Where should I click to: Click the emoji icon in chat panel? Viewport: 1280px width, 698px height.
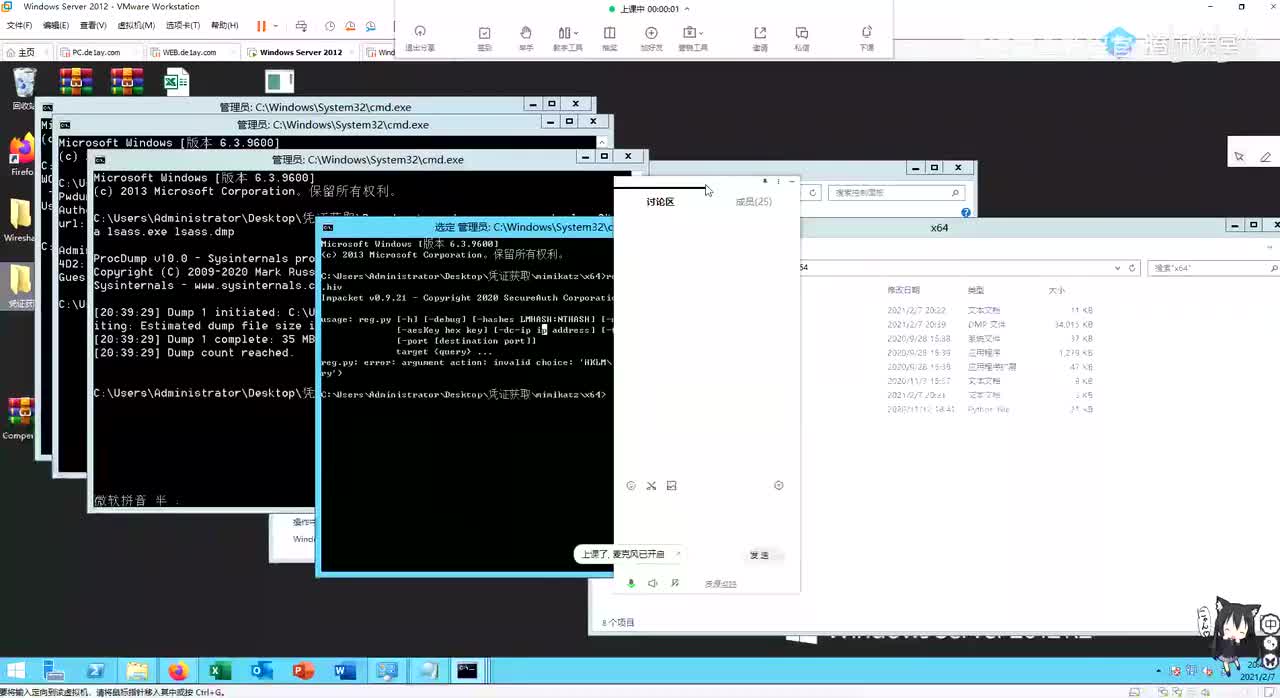pos(631,486)
